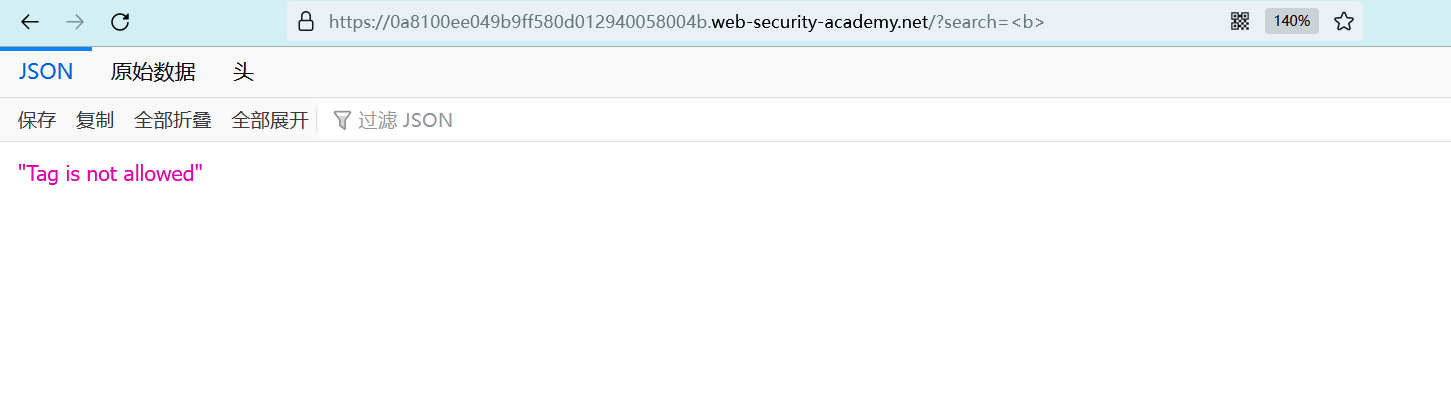Click the forward navigation arrow
Screen dimensions: 1451x414
coord(75,21)
